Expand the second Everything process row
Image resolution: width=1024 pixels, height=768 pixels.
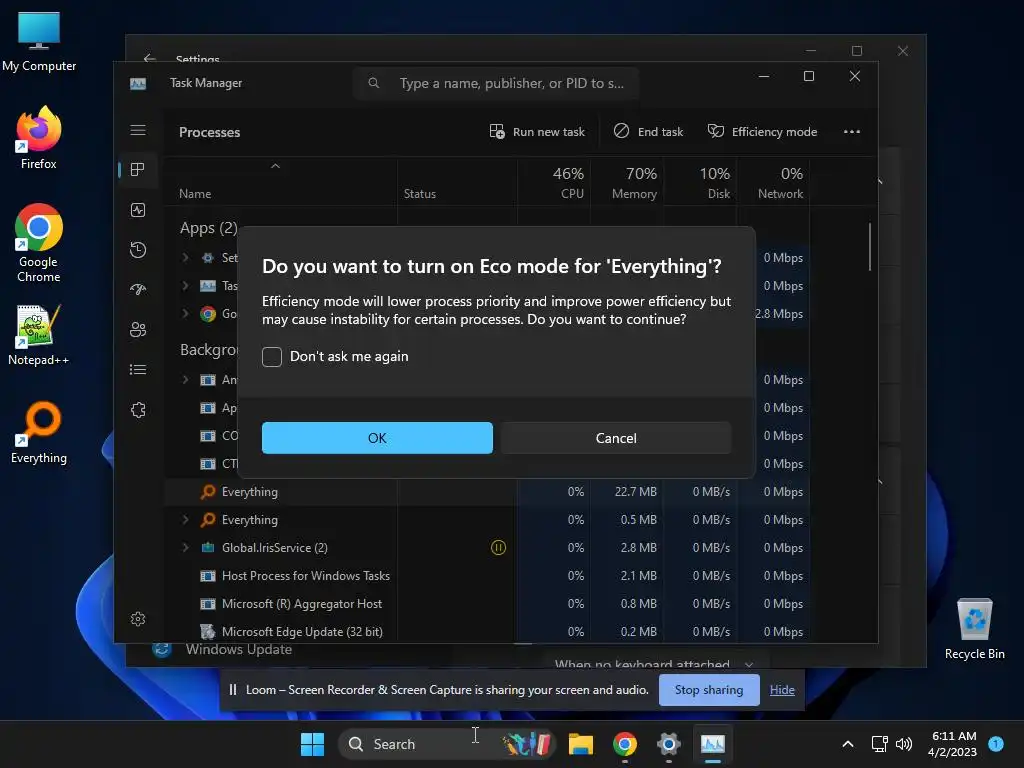pyautogui.click(x=185, y=519)
